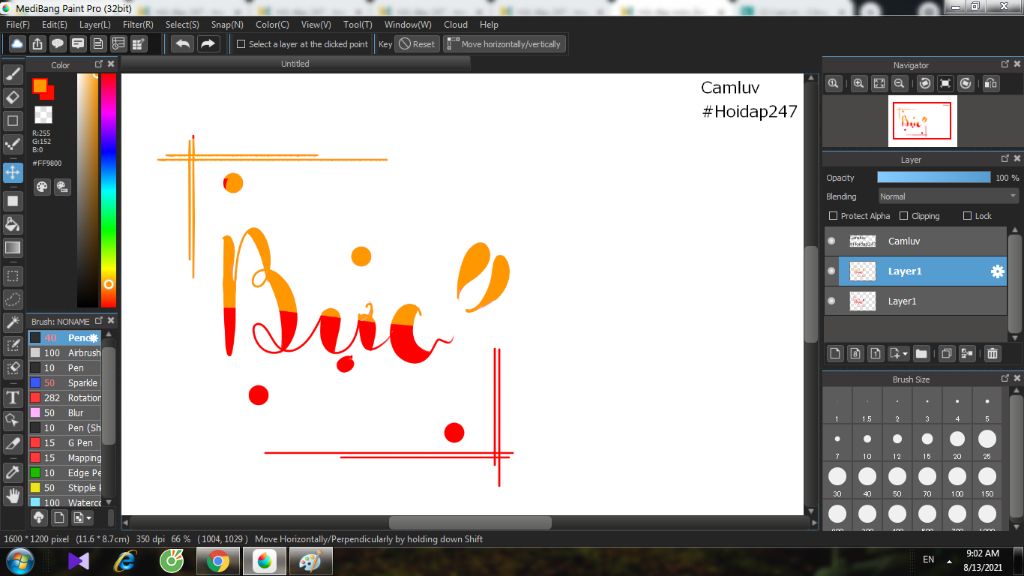The height and width of the screenshot is (576, 1024).
Task: Expand the add-layer dropdown arrow
Action: pyautogui.click(x=905, y=354)
